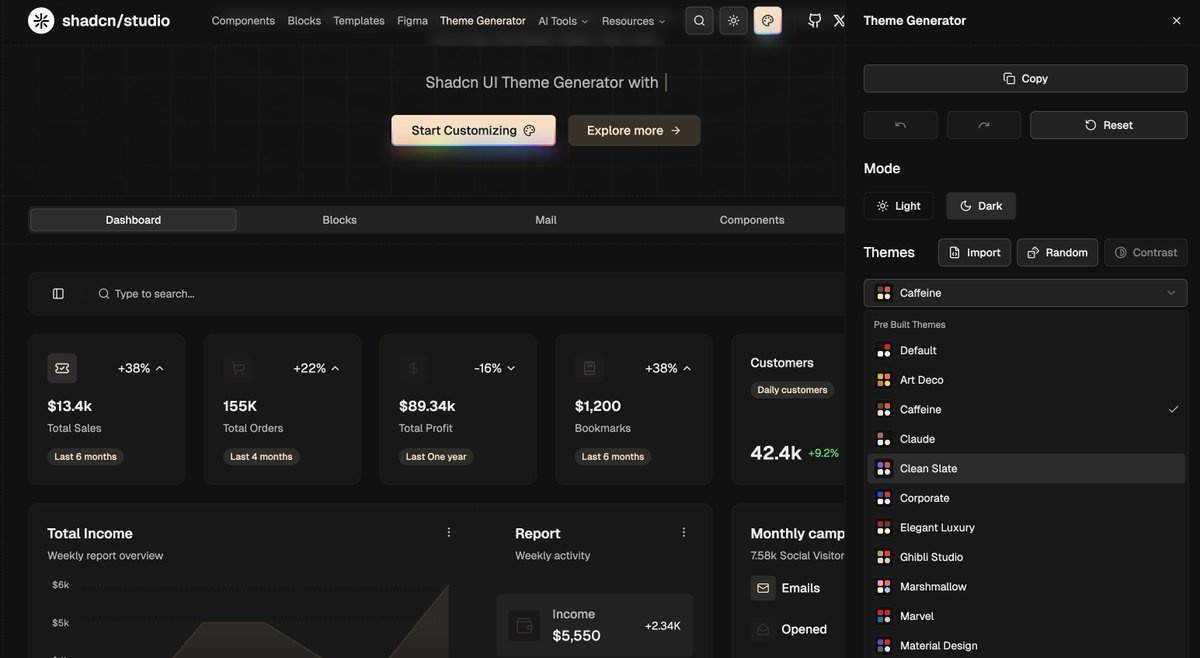Open the Components nav item
Screen dimensions: 1200x658
click(243, 20)
